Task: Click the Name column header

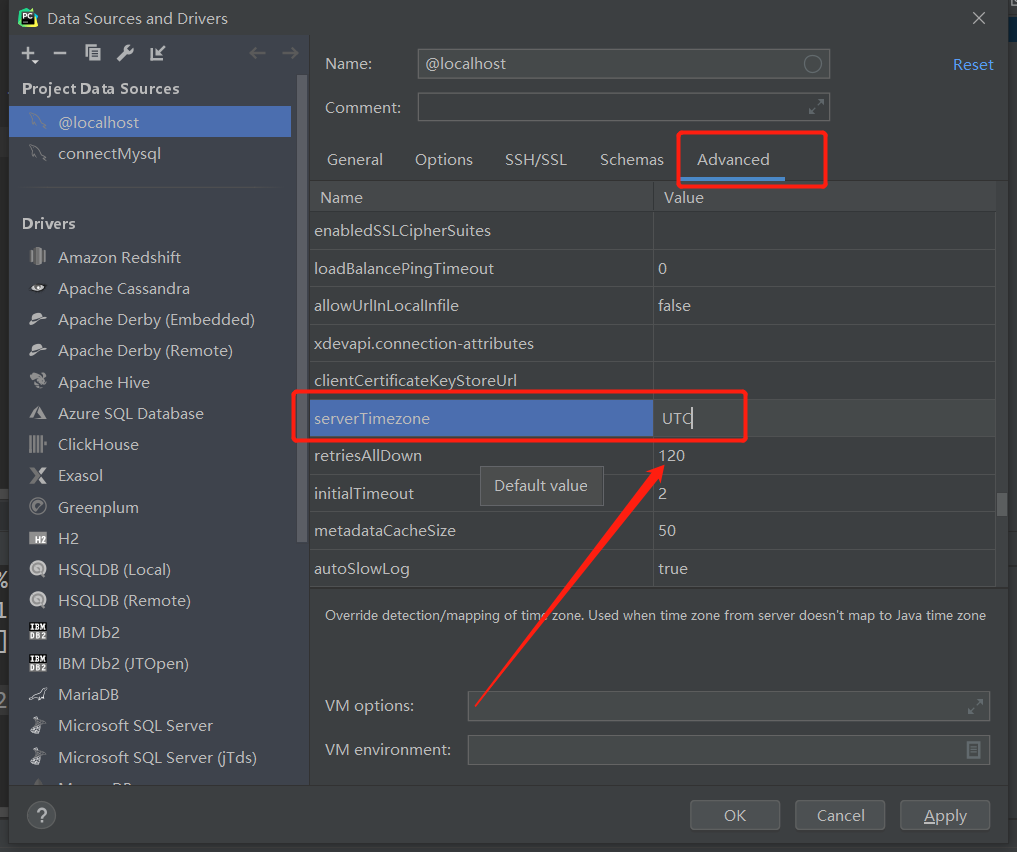Action: 481,198
